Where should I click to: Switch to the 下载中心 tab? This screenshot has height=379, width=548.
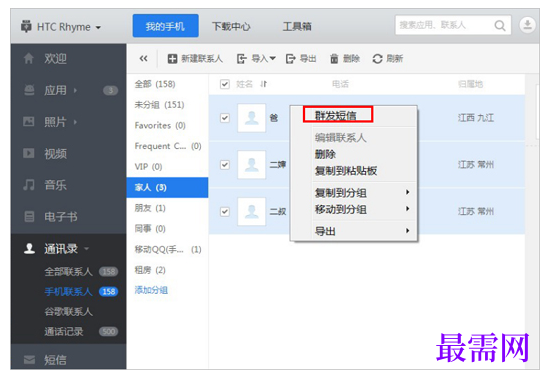point(231,26)
